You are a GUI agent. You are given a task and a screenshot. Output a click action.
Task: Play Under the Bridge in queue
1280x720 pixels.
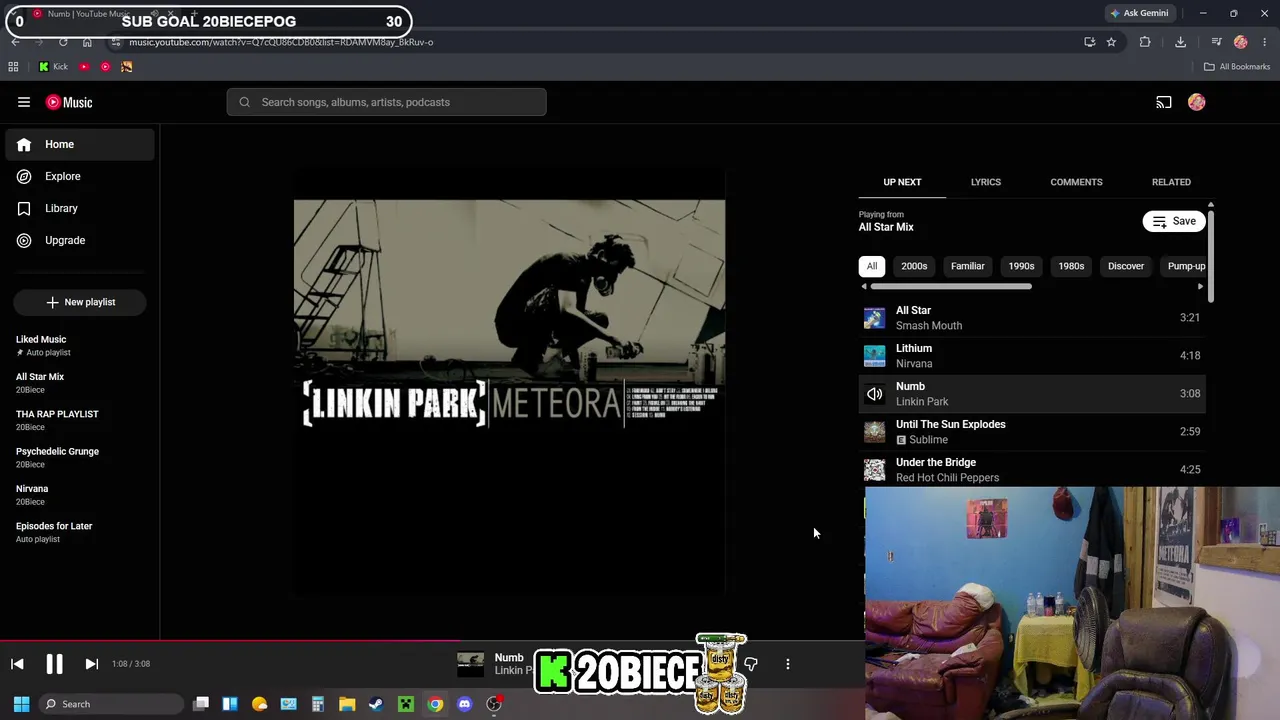[1032, 470]
